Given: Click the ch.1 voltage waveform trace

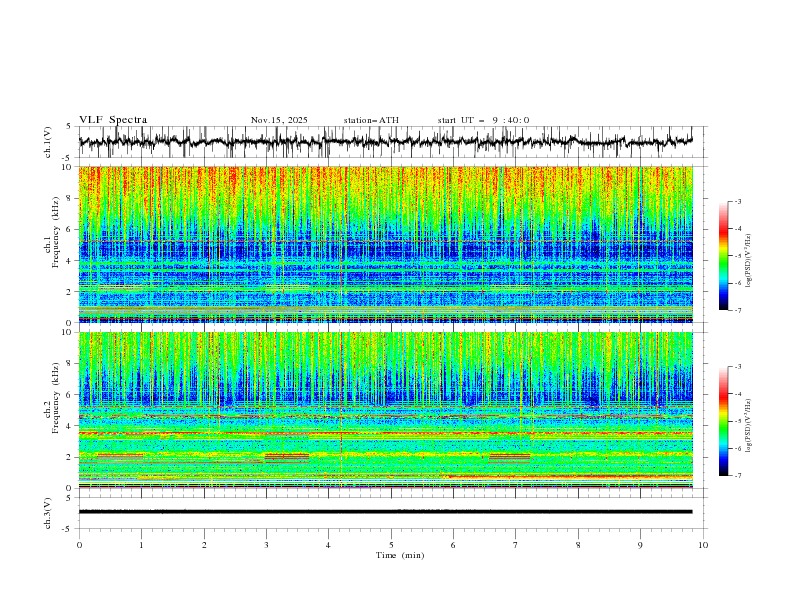Looking at the screenshot, I should click(x=385, y=141).
